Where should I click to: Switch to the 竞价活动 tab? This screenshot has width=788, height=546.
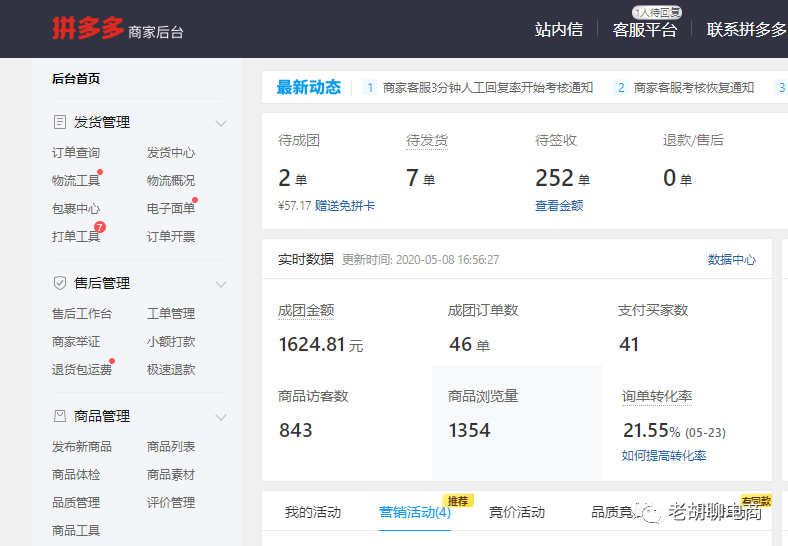click(x=517, y=512)
